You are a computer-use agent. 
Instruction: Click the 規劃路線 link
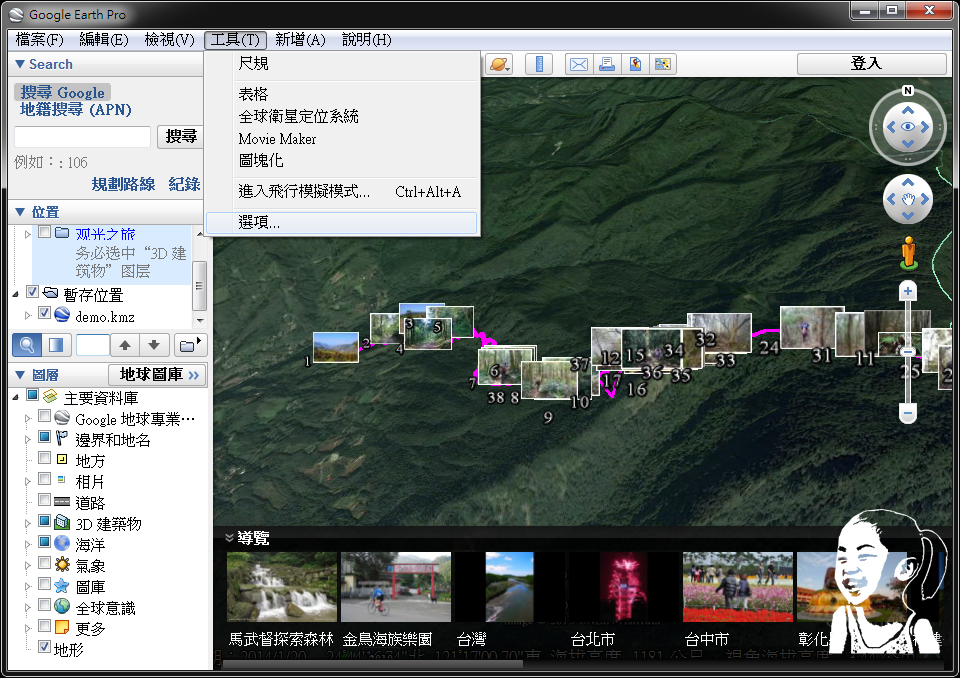123,184
